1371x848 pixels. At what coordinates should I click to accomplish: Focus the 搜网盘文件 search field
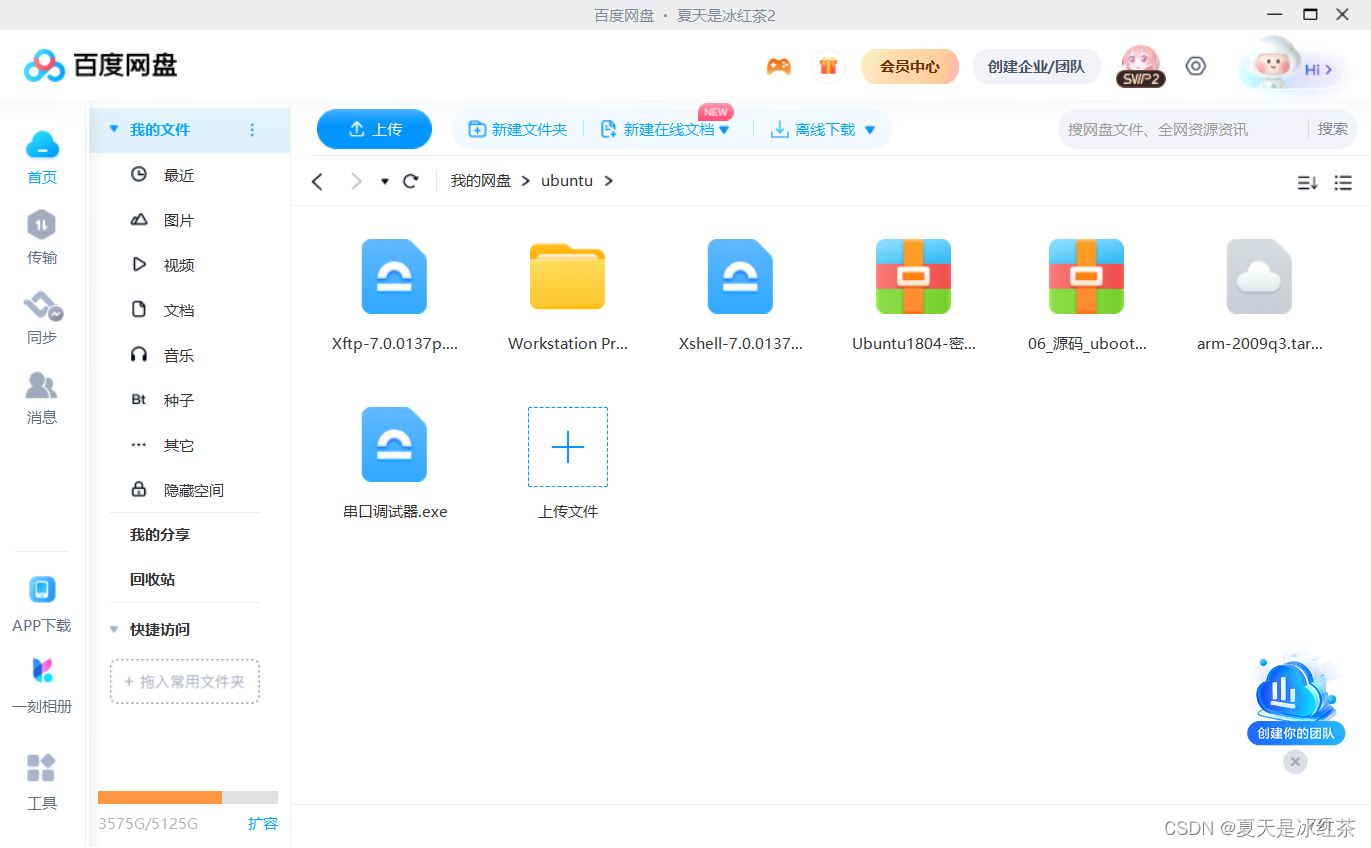[x=1183, y=129]
